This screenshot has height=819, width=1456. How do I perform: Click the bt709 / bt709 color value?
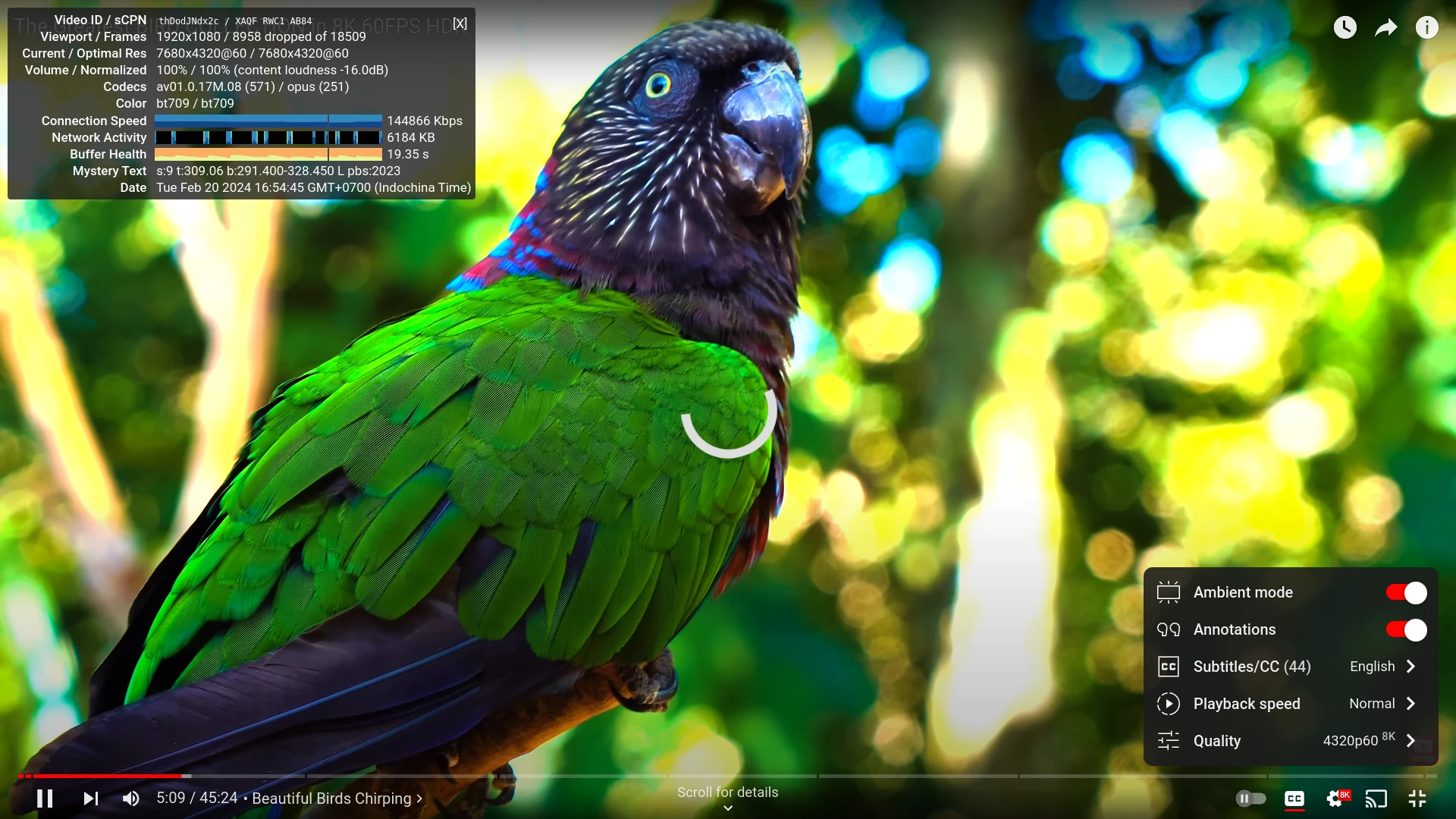[x=195, y=103]
